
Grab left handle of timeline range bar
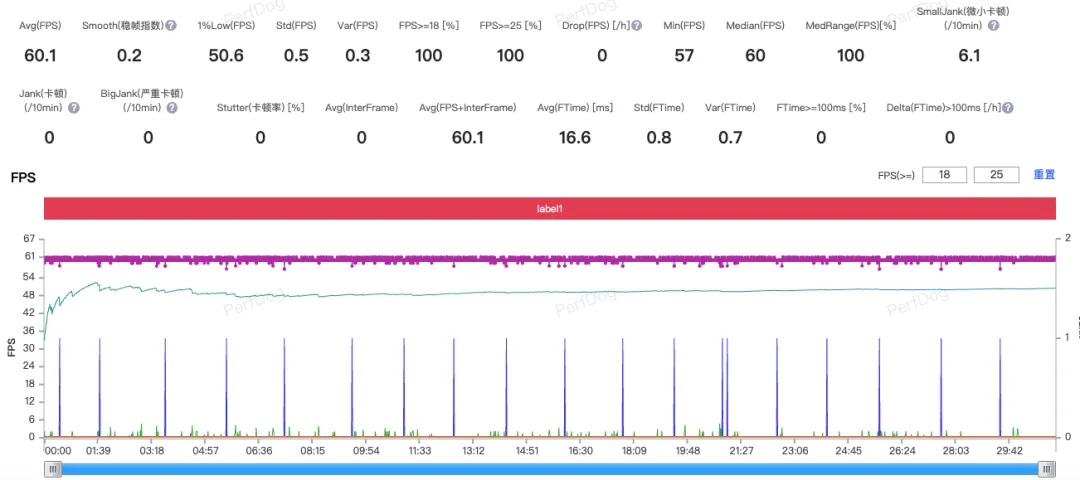click(52, 469)
